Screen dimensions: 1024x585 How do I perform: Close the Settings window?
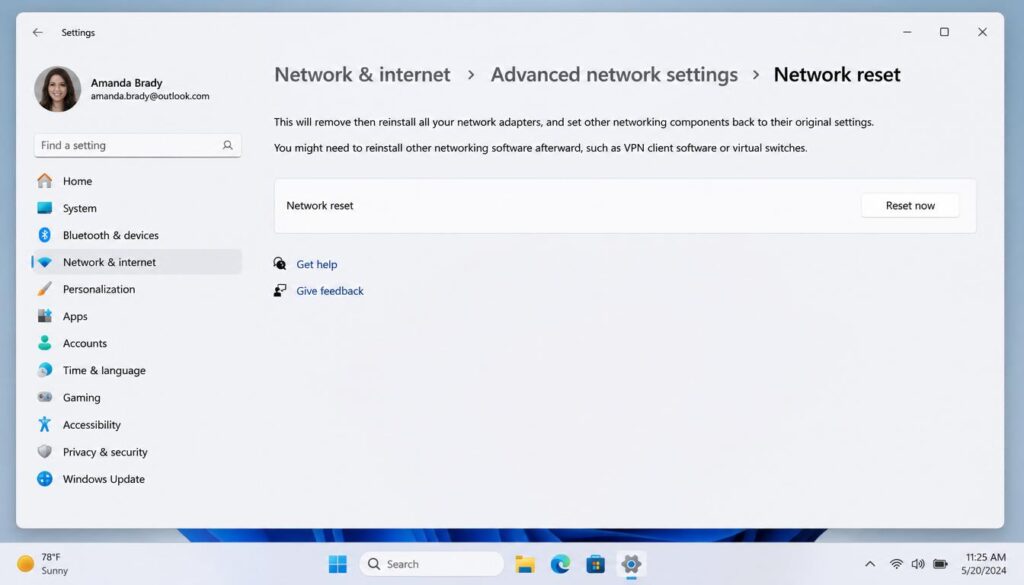[982, 32]
